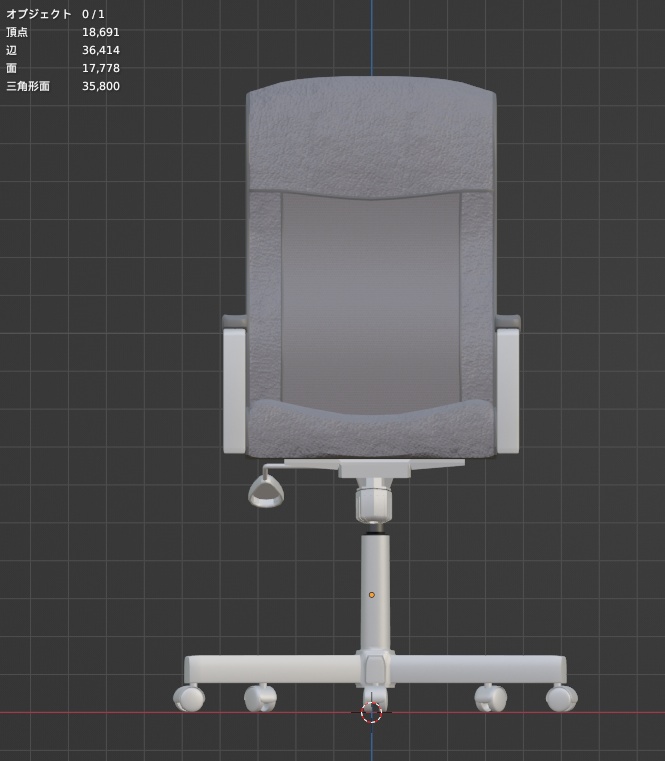Click the smooth mesh panel of the backrest

pyautogui.click(x=371, y=301)
